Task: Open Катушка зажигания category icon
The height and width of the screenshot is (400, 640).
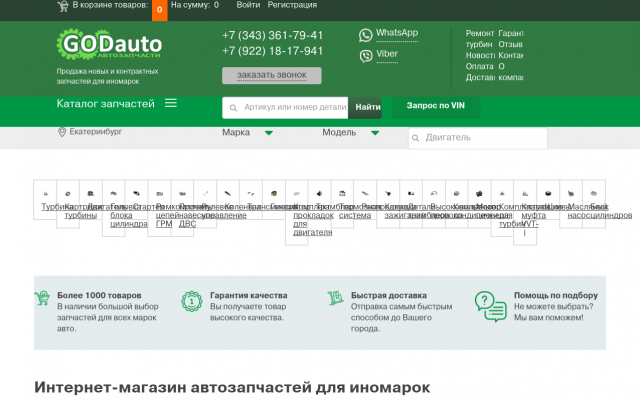Action: [x=388, y=193]
